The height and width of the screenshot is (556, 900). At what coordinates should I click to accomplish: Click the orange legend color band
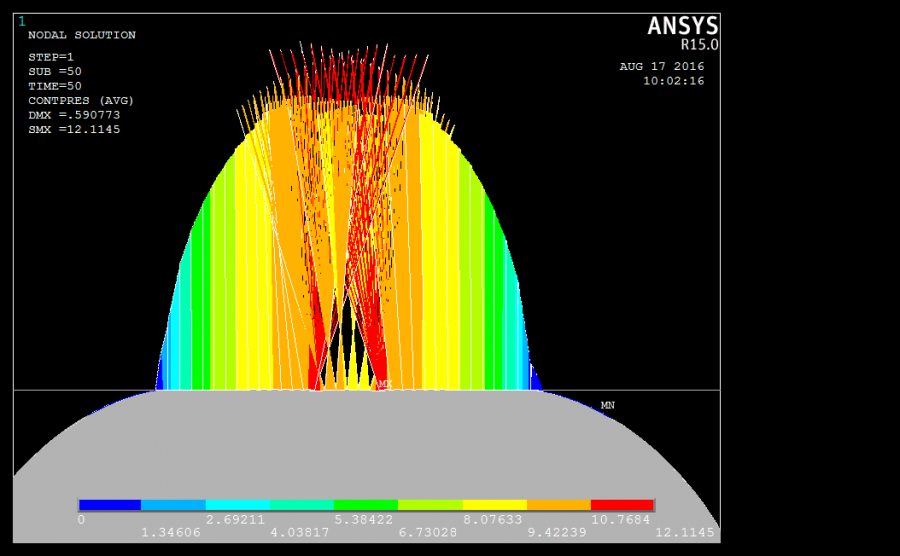click(x=559, y=505)
